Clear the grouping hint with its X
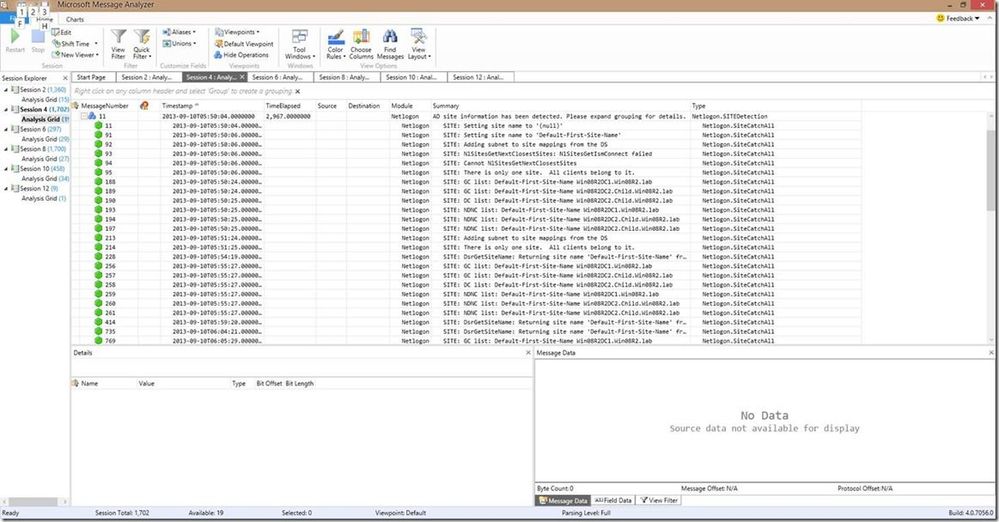The width and height of the screenshot is (999, 522). pyautogui.click(x=298, y=91)
